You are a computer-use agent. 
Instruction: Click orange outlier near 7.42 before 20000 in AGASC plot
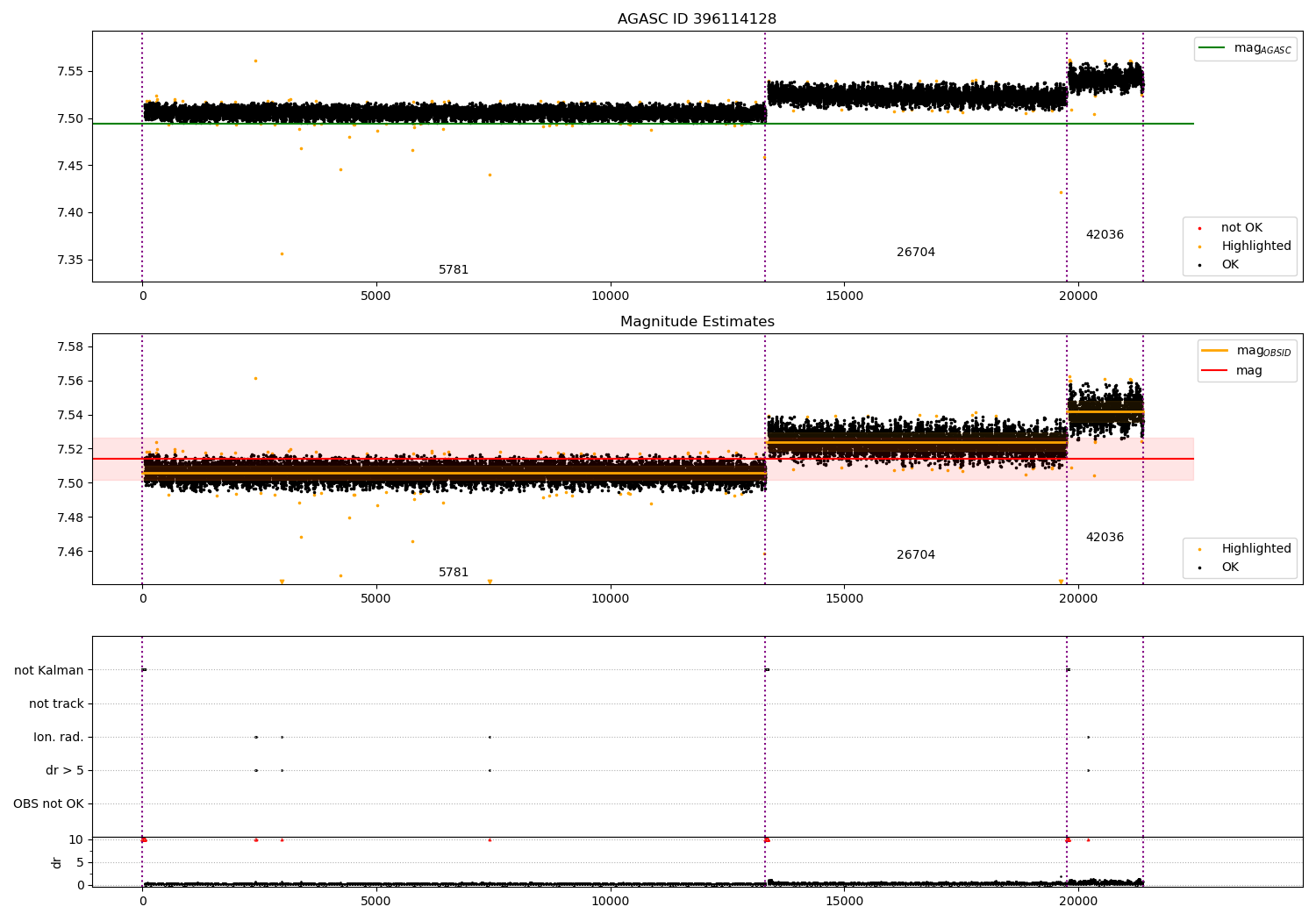tap(1061, 192)
